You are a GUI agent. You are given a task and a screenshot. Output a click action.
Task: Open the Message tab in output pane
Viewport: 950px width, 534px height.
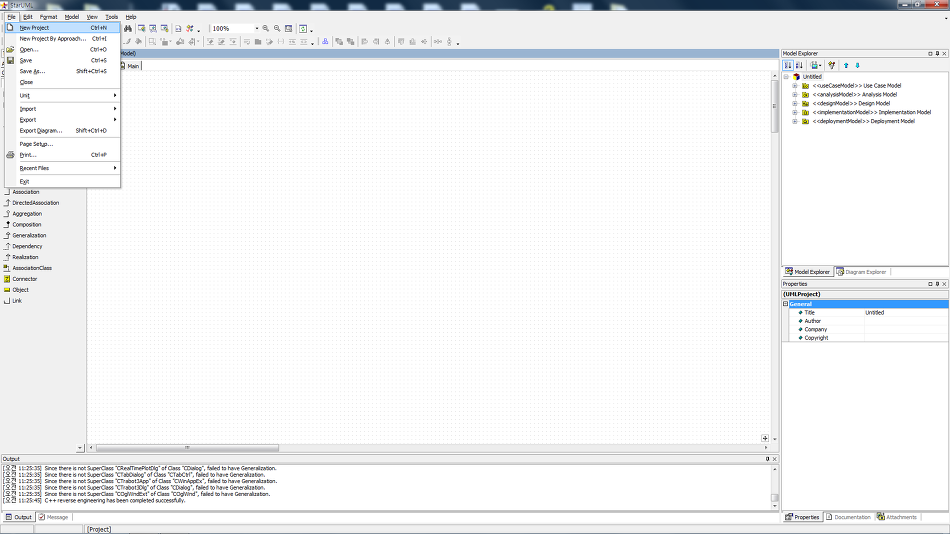pyautogui.click(x=56, y=517)
